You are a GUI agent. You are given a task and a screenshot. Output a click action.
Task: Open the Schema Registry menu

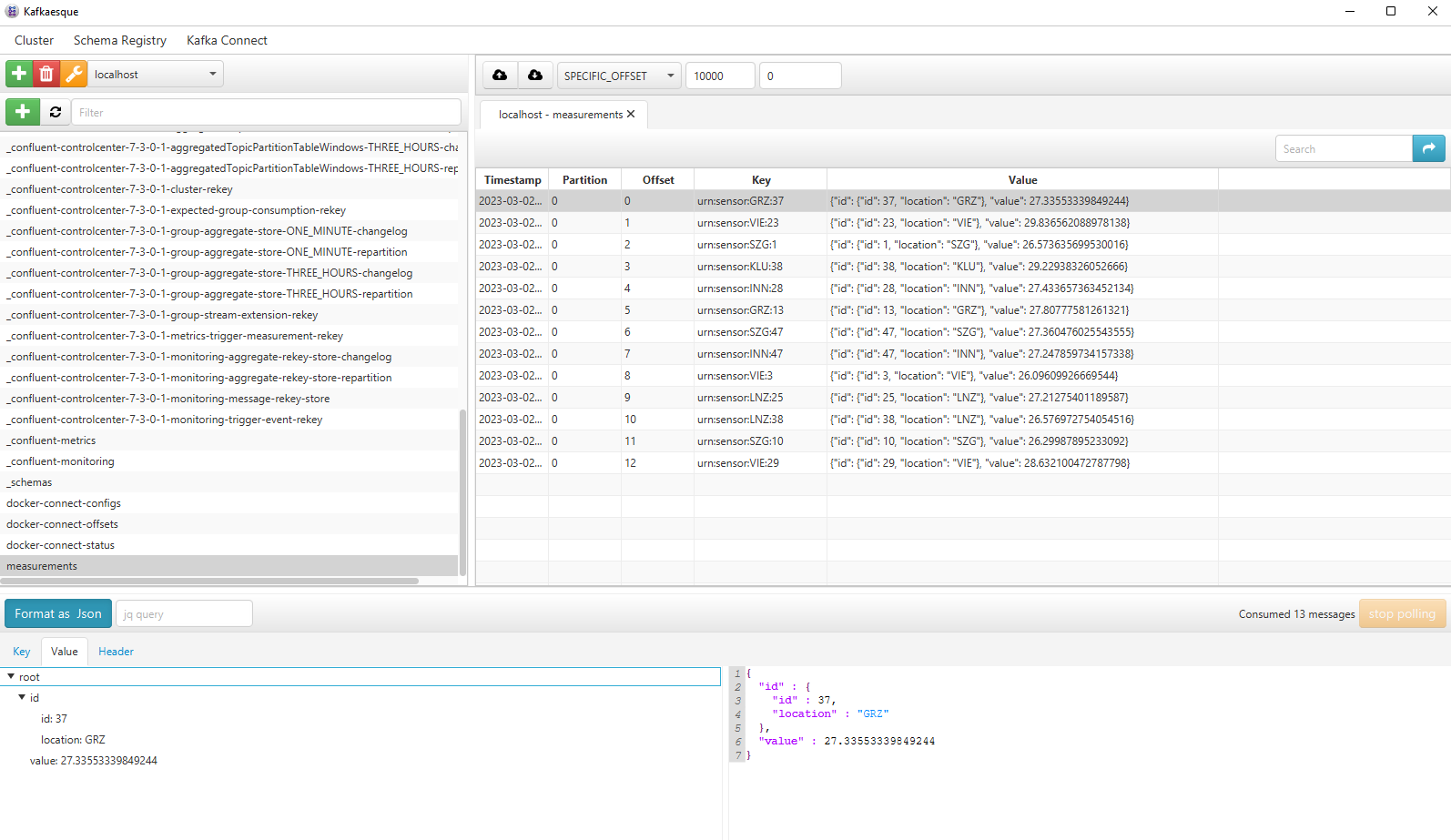pos(120,40)
